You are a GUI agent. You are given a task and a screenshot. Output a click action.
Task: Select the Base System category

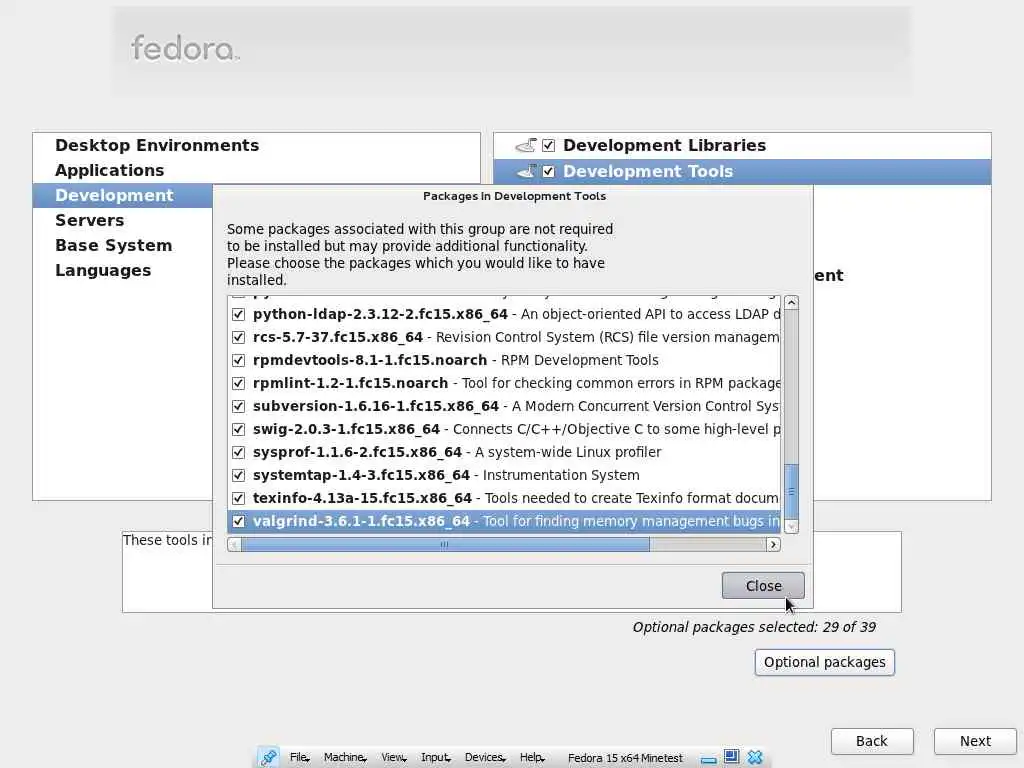123,245
